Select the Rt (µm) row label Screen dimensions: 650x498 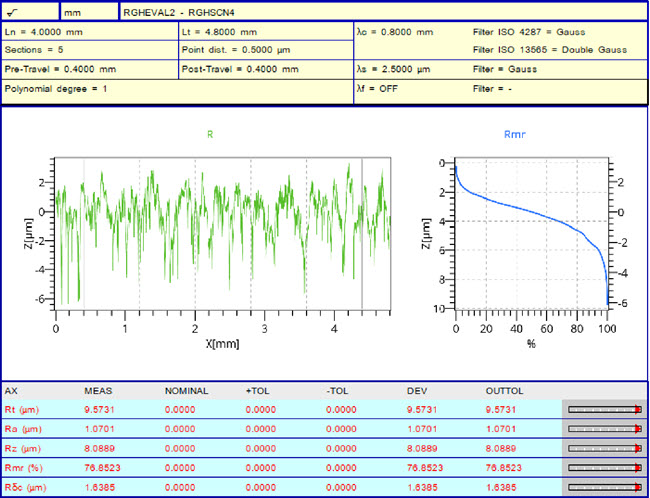(x=22, y=409)
